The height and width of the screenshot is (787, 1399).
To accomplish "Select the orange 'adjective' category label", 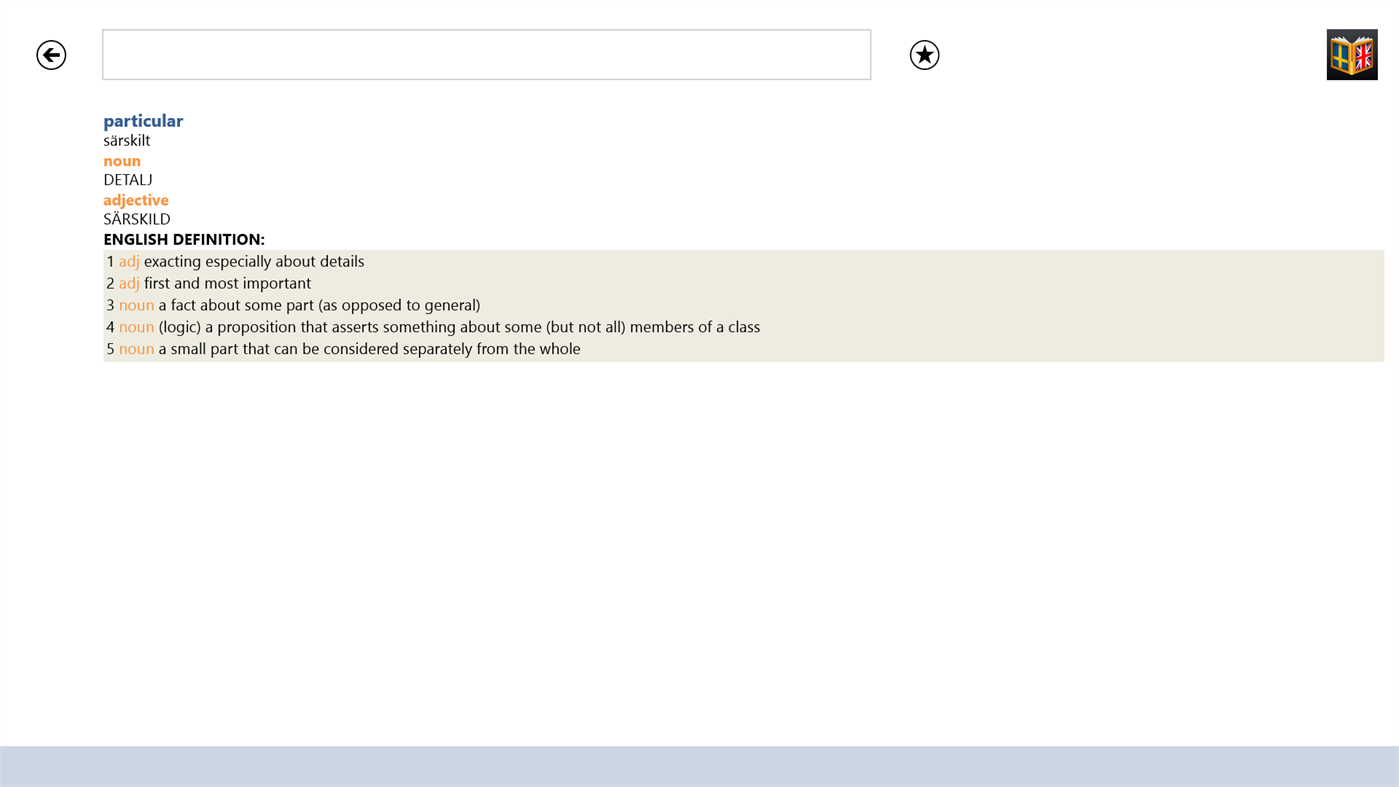I will pos(135,198).
